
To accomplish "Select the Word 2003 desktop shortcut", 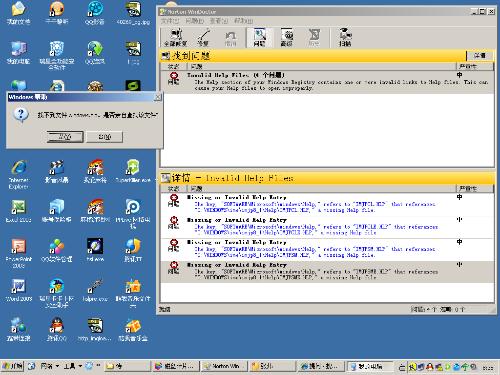I will click(19, 290).
